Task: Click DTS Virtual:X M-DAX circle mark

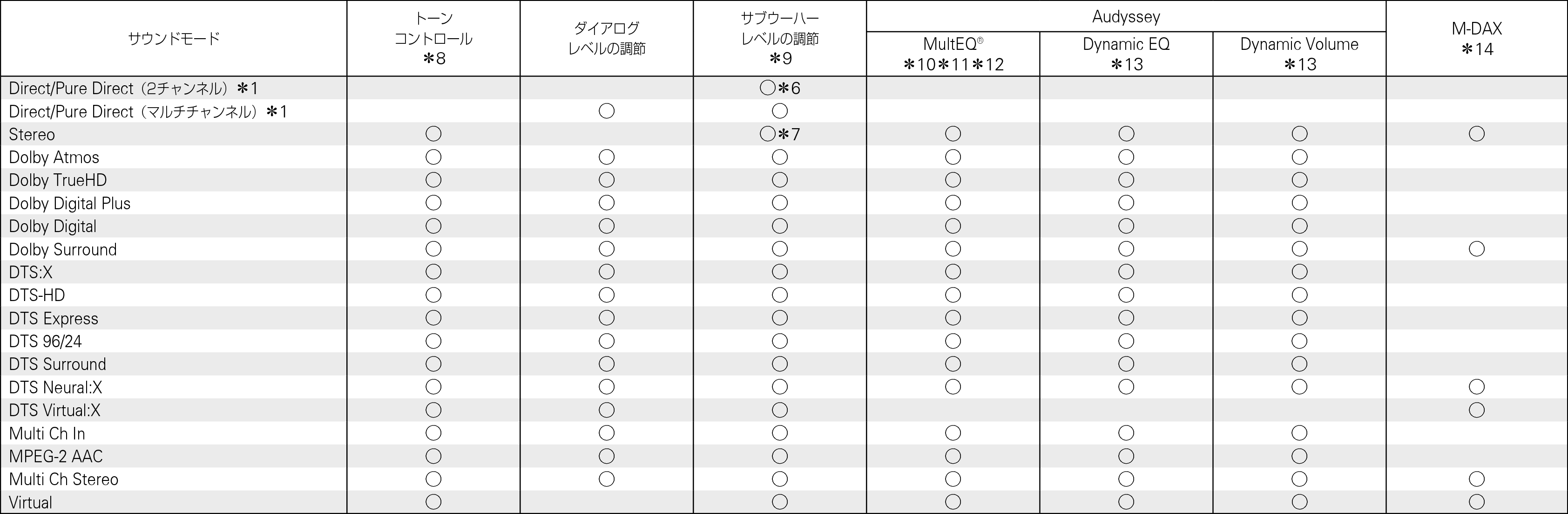Action: (1476, 410)
